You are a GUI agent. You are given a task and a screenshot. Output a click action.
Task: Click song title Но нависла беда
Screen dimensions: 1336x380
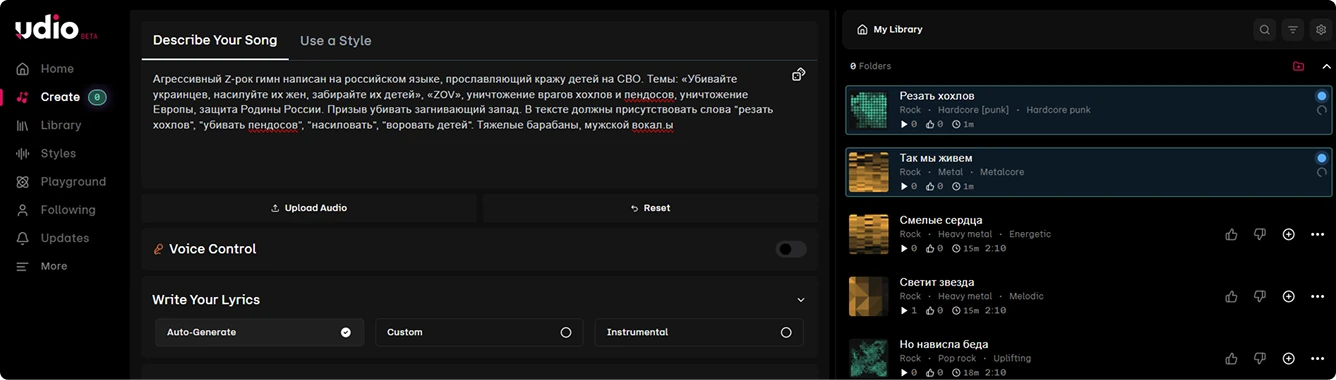944,344
